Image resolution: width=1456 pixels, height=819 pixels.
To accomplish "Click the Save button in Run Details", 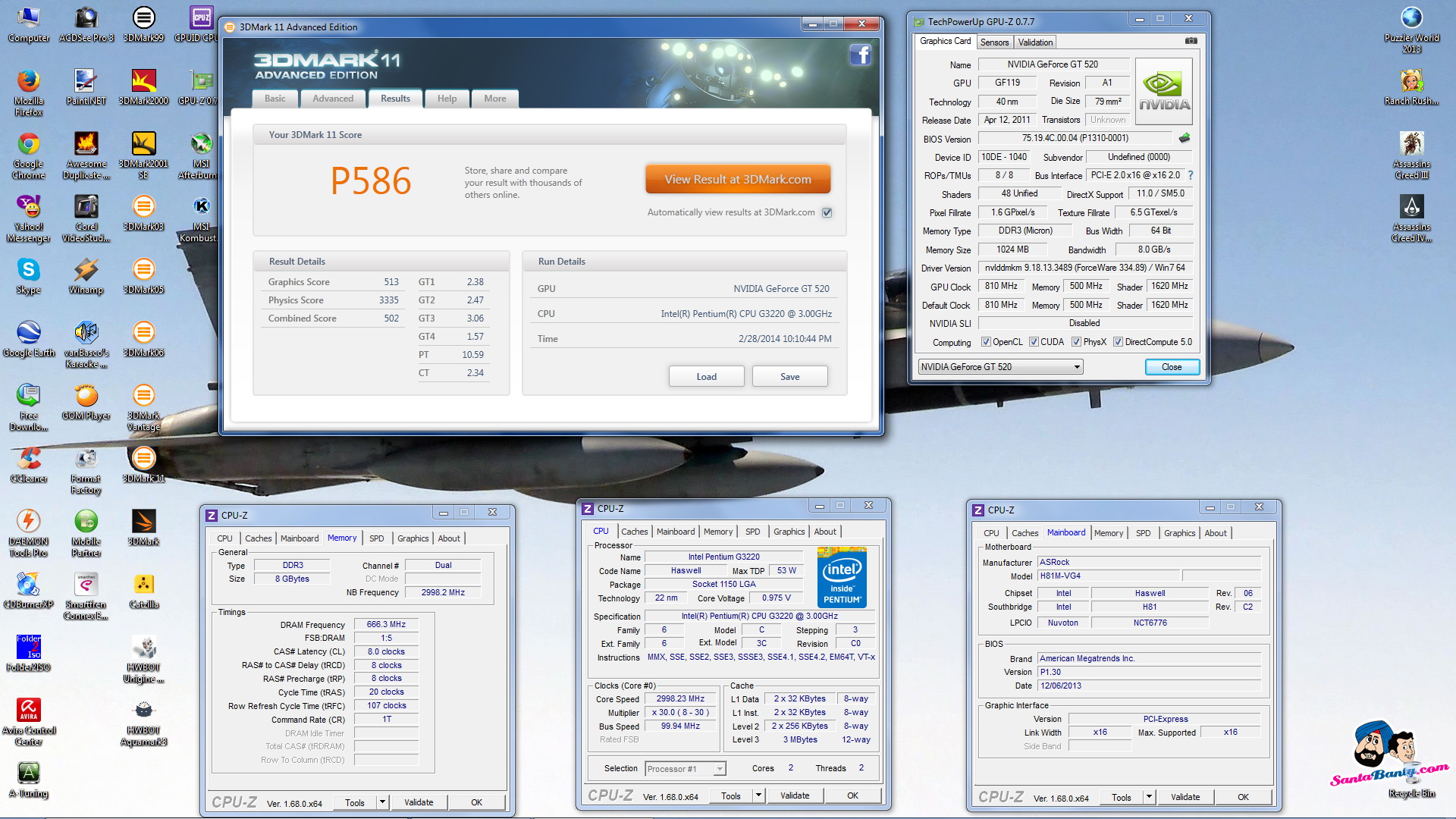I will click(789, 377).
